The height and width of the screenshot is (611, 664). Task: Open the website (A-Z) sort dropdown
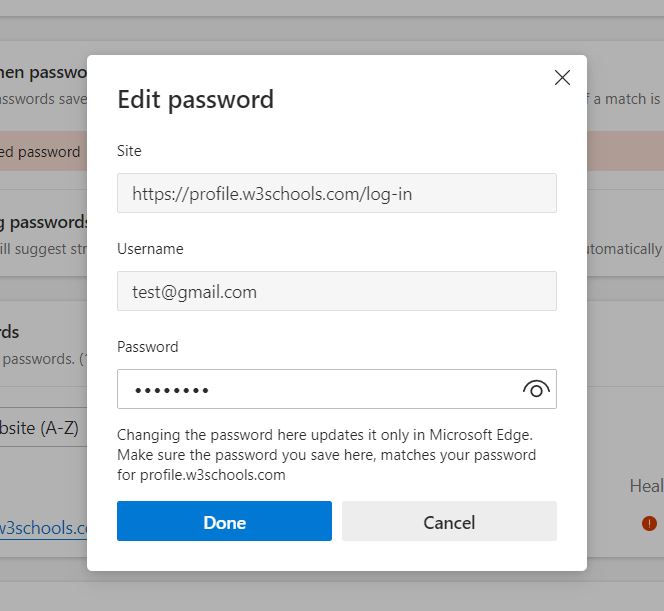tap(40, 428)
